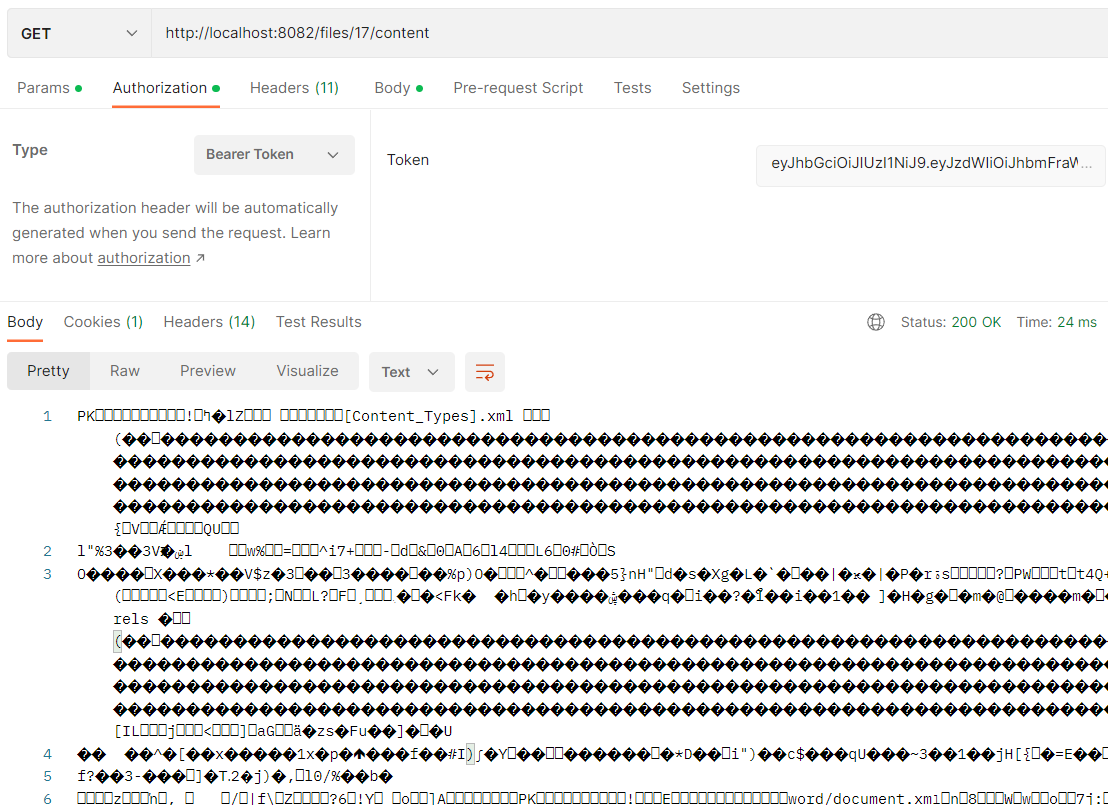Open the GET request method dropdown
Viewport: 1108px width, 805px height.
[78, 33]
